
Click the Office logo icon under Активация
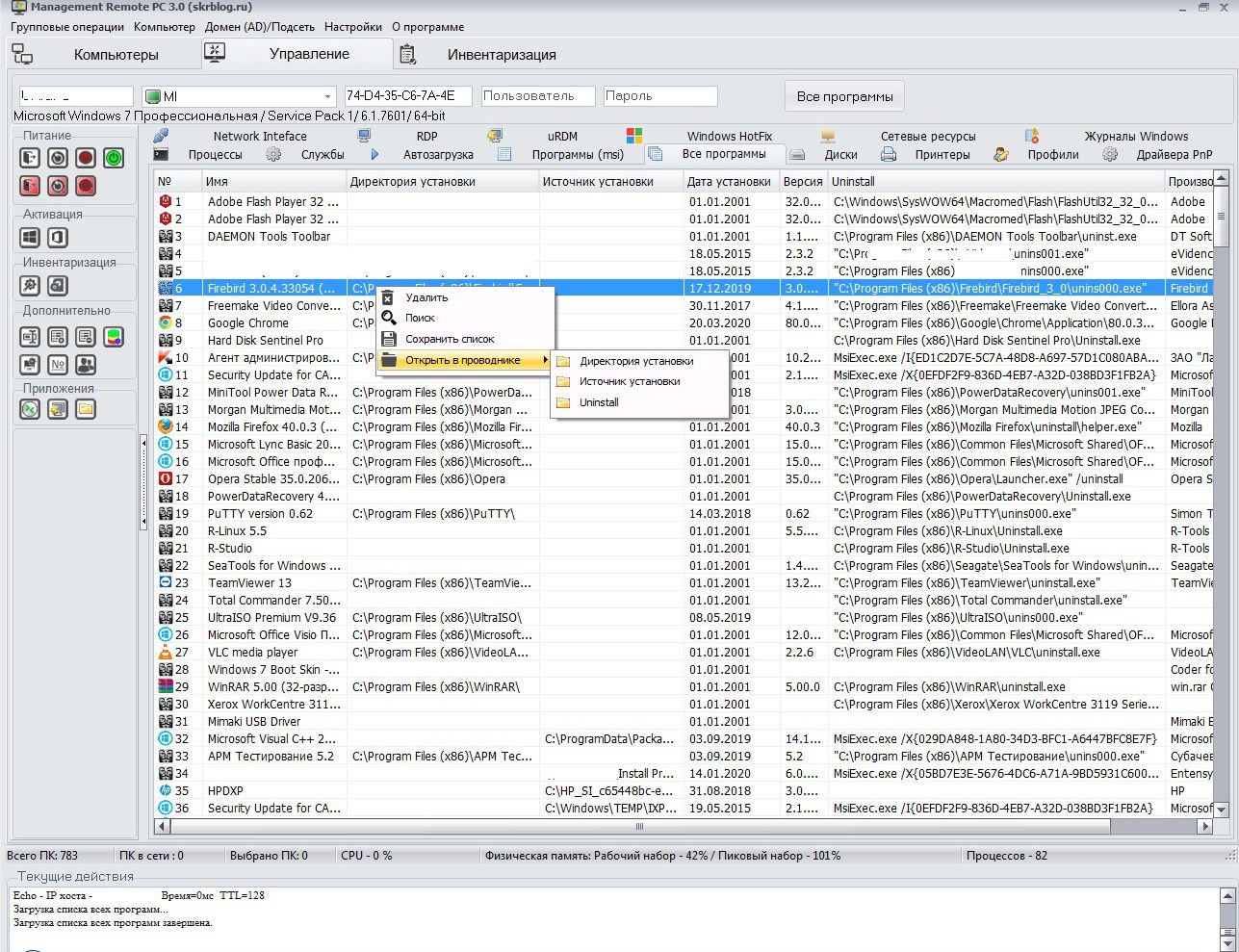coord(58,237)
